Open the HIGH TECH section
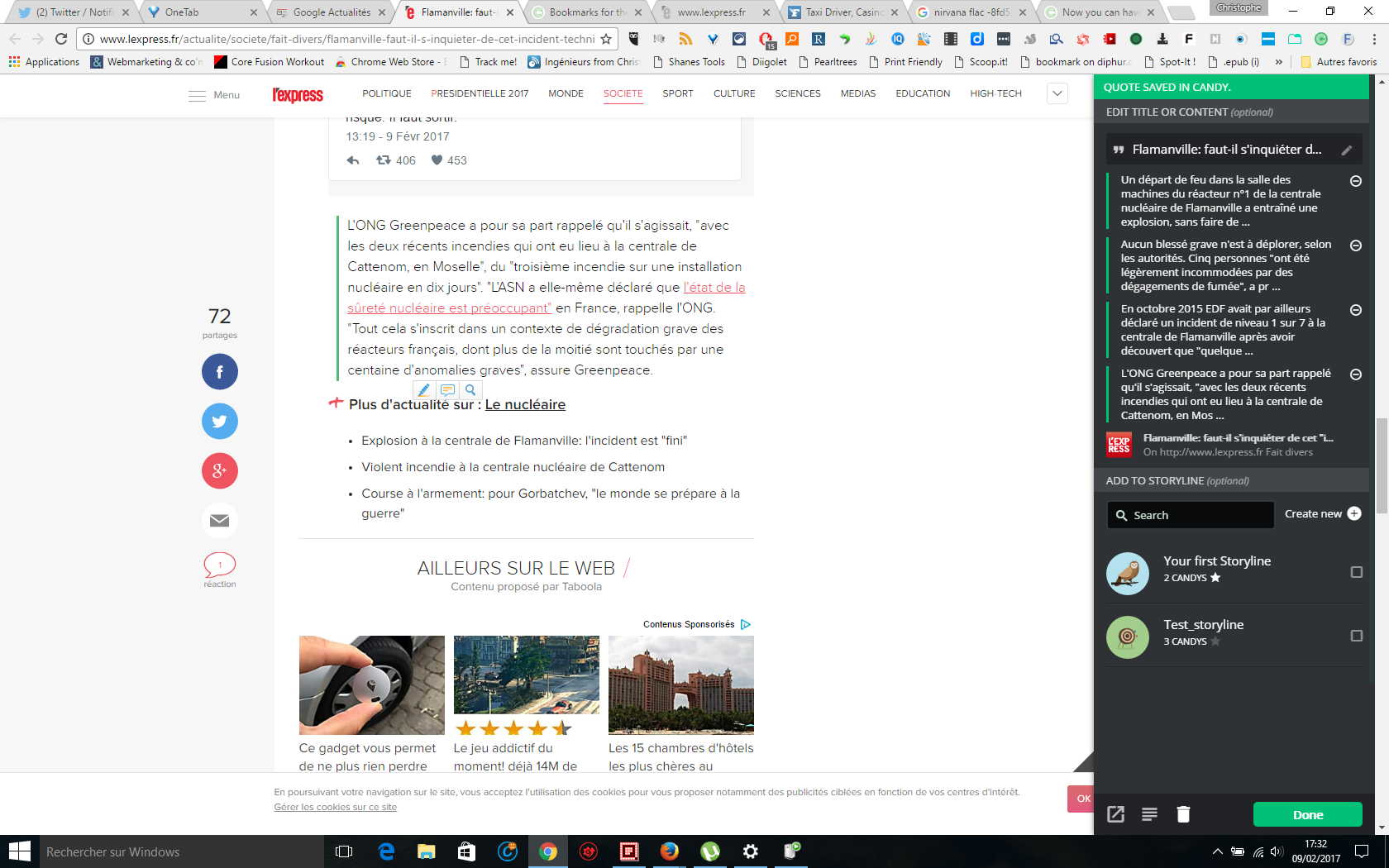This screenshot has height=868, width=1389. click(x=995, y=93)
